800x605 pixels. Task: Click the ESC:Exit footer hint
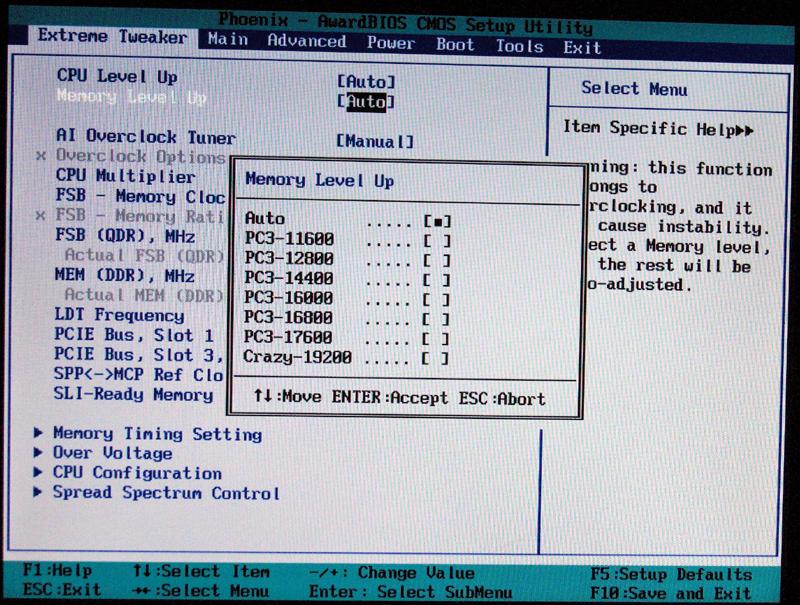click(x=62, y=589)
